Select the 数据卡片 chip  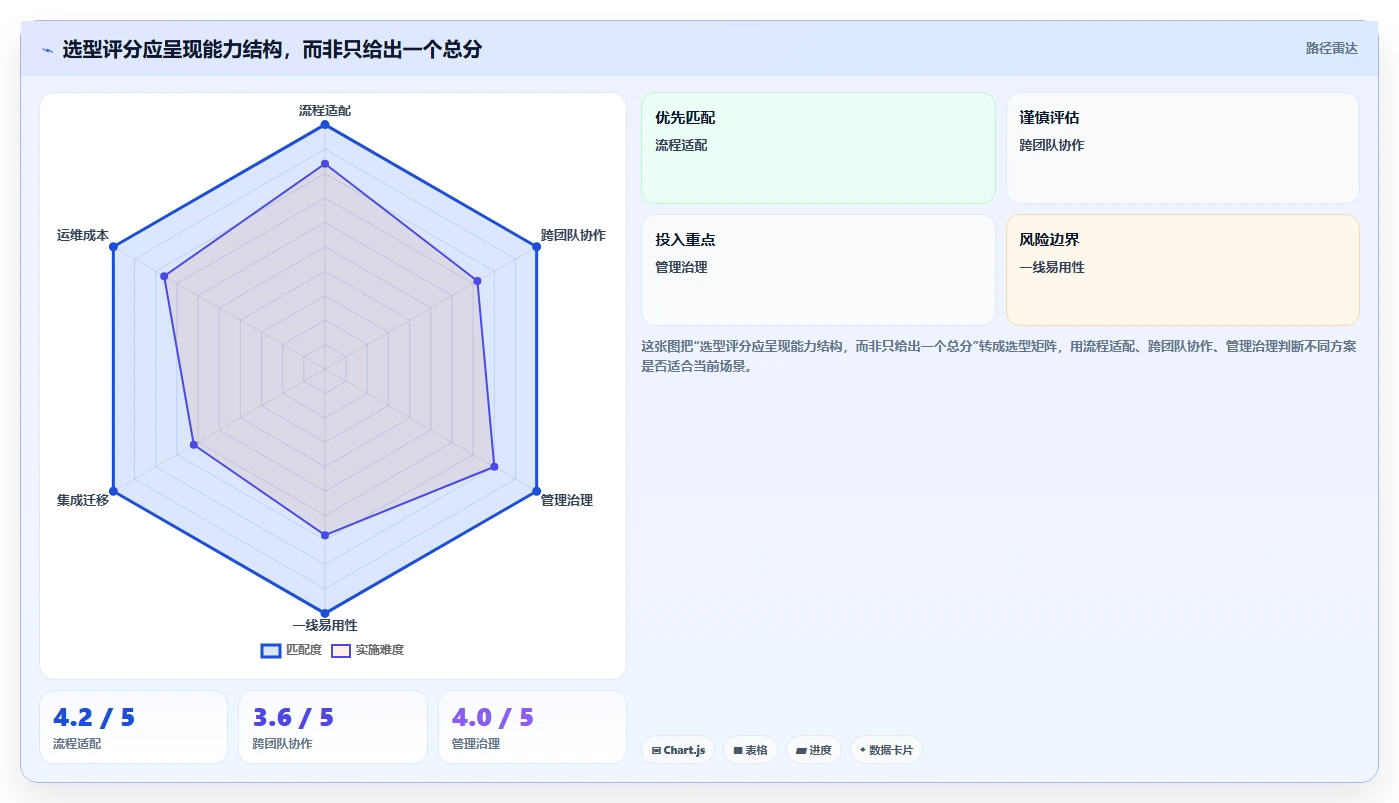point(886,750)
